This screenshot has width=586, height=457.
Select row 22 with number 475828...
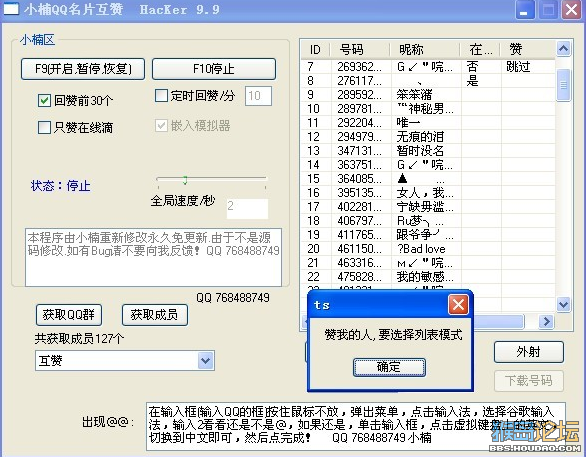(x=428, y=277)
